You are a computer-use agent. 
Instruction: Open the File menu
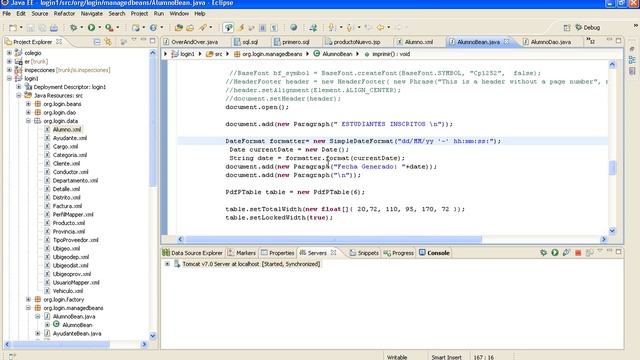pyautogui.click(x=7, y=13)
